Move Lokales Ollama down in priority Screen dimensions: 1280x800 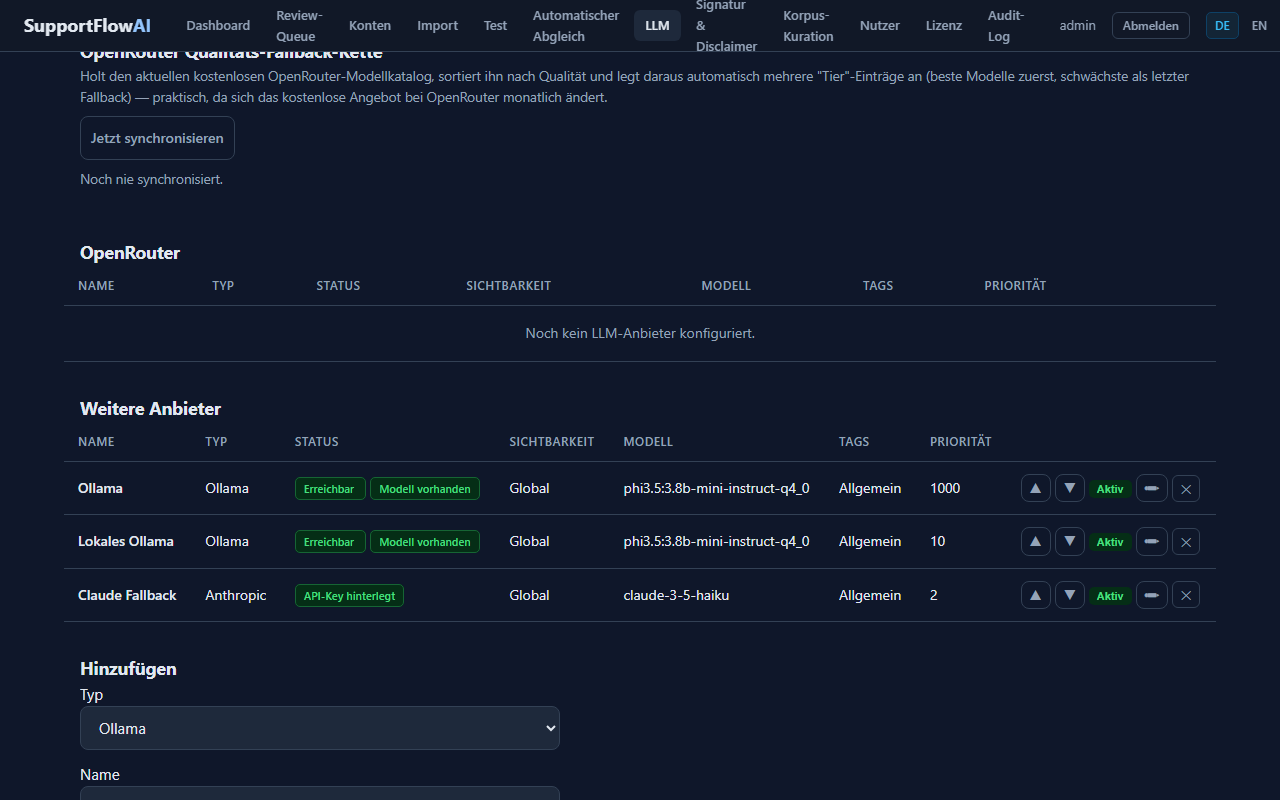click(x=1070, y=541)
